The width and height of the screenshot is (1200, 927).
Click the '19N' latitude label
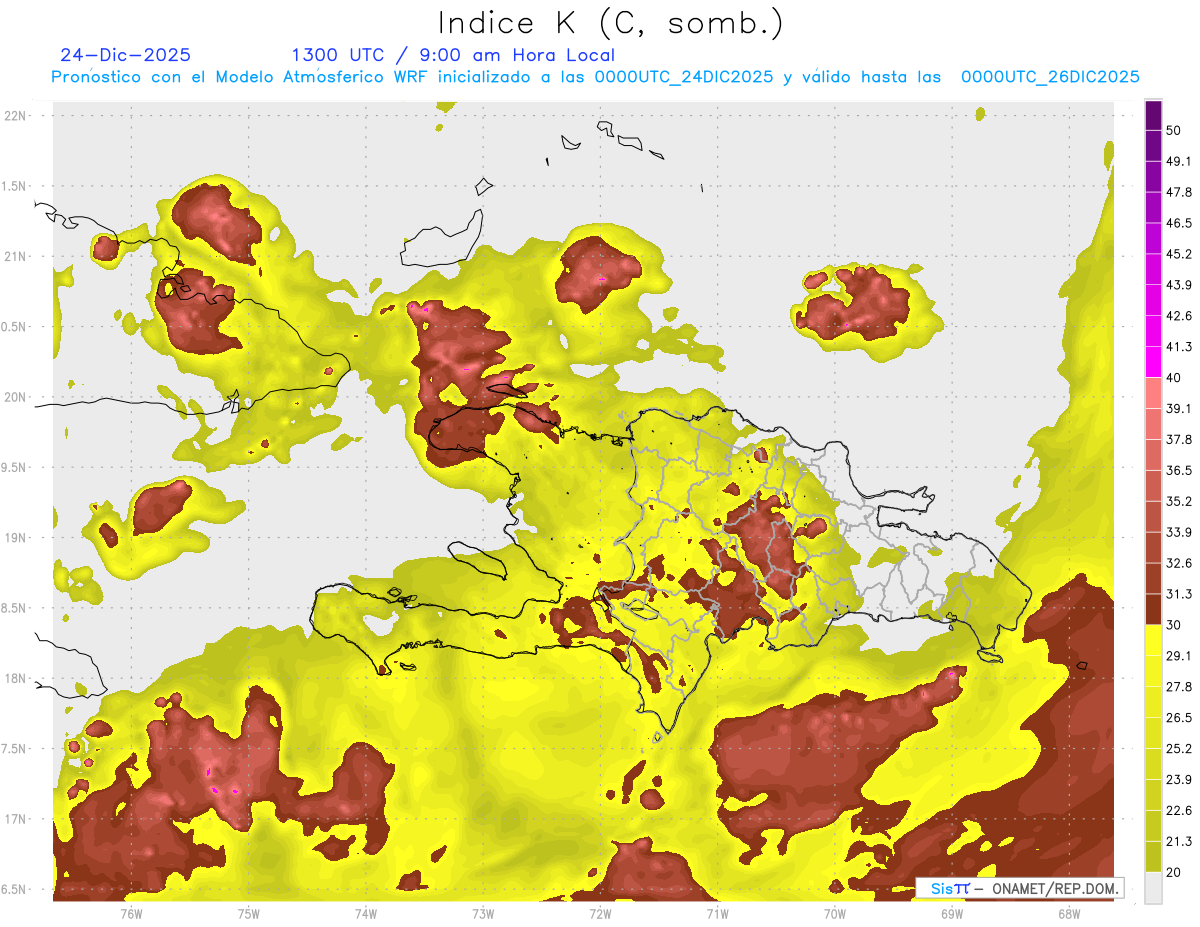16,538
